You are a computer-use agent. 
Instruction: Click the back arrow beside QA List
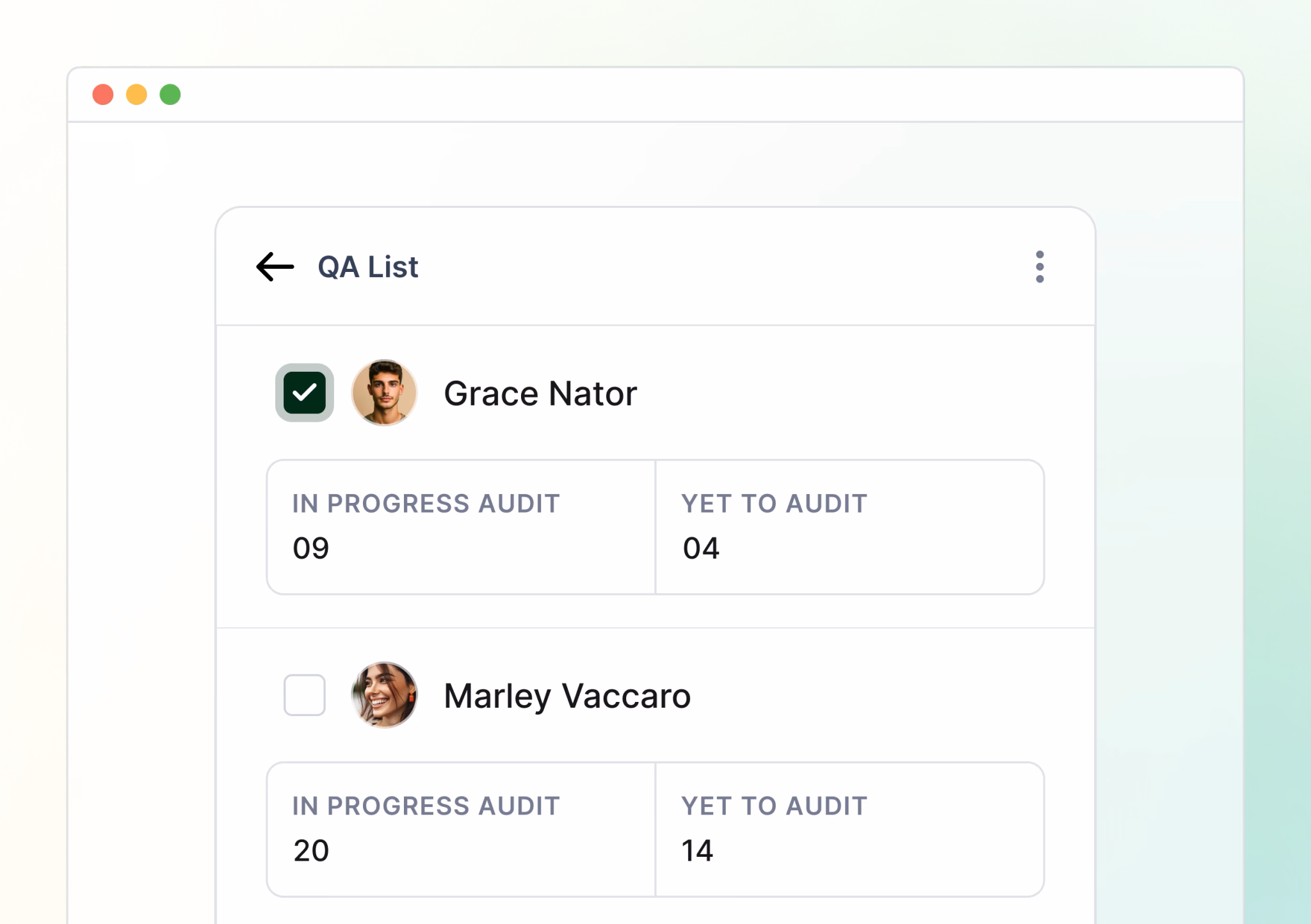click(275, 267)
